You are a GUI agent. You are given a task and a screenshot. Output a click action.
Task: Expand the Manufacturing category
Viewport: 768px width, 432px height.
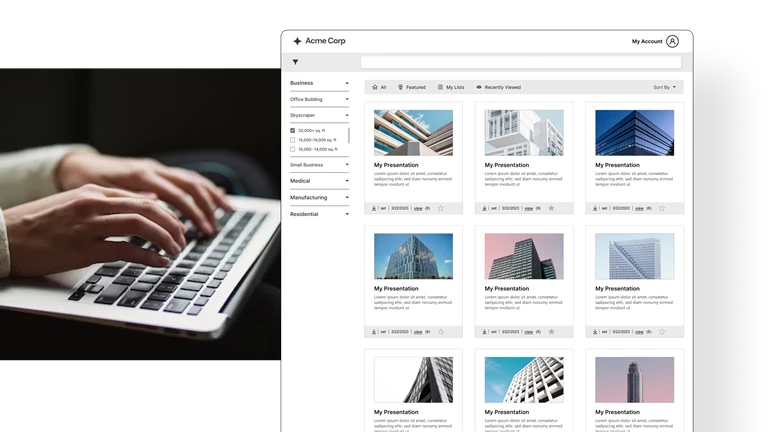347,198
